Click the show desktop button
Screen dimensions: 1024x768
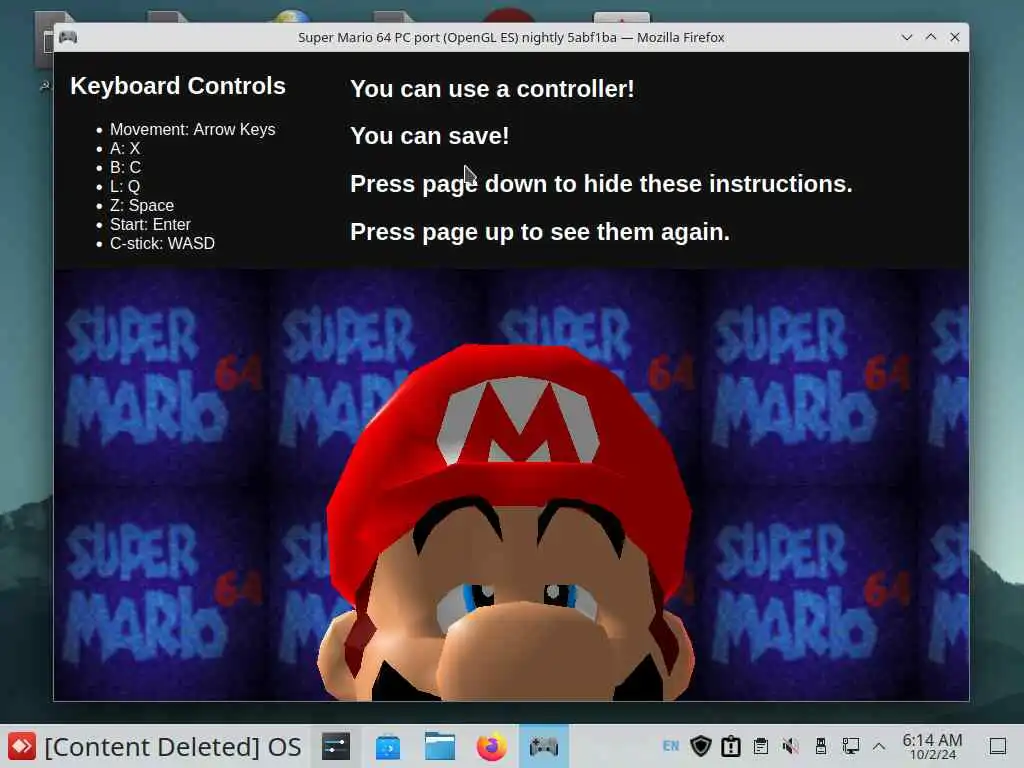click(x=998, y=746)
